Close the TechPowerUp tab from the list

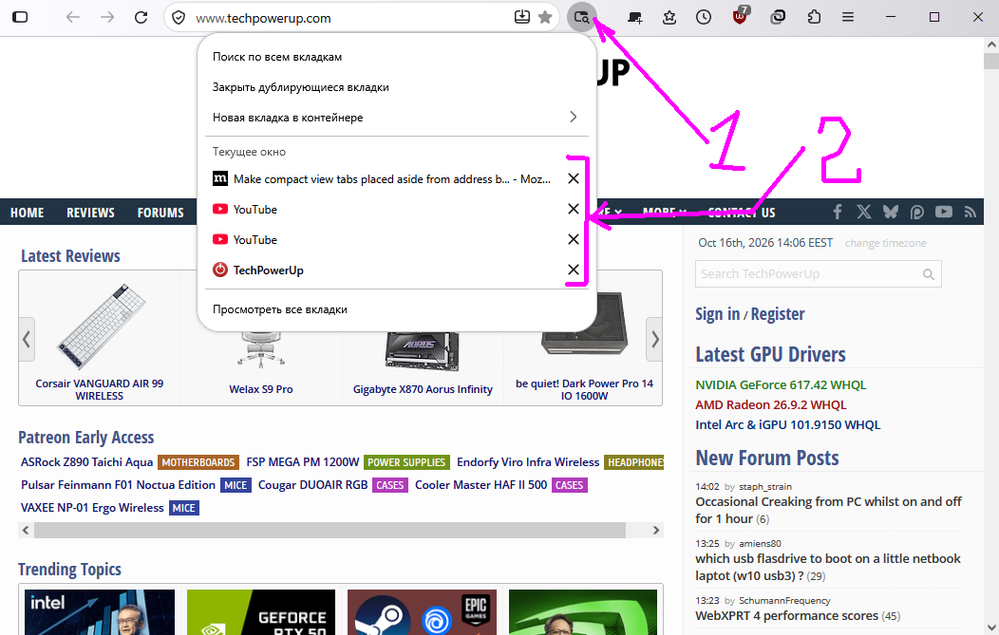point(573,270)
